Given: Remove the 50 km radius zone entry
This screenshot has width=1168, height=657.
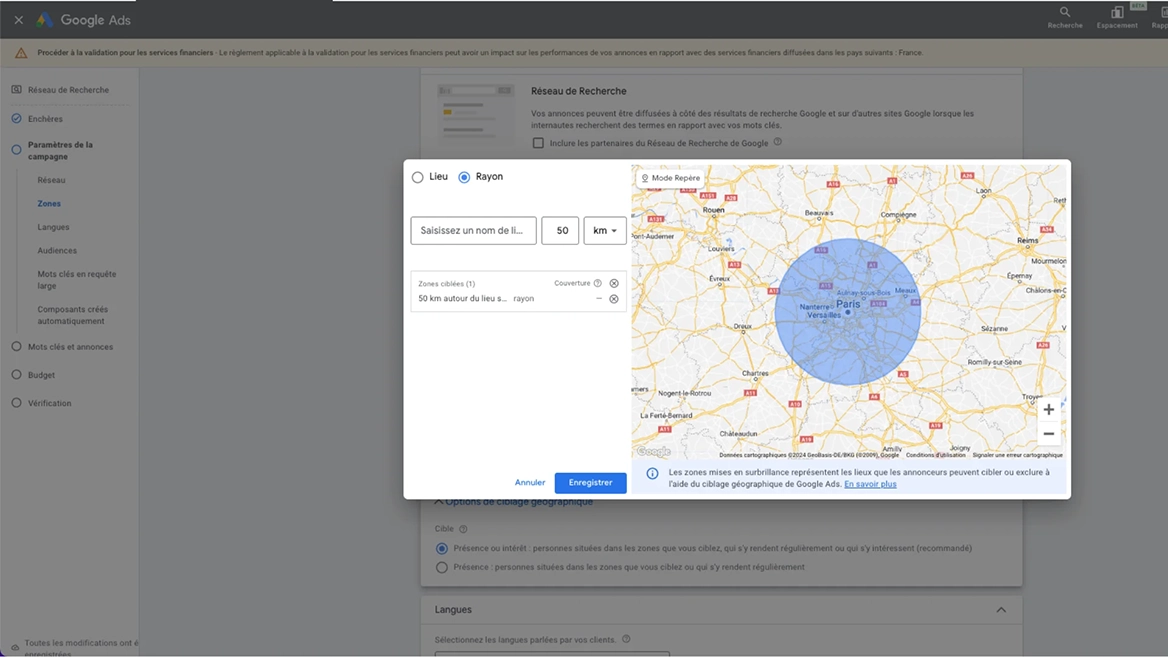Looking at the screenshot, I should pos(614,299).
